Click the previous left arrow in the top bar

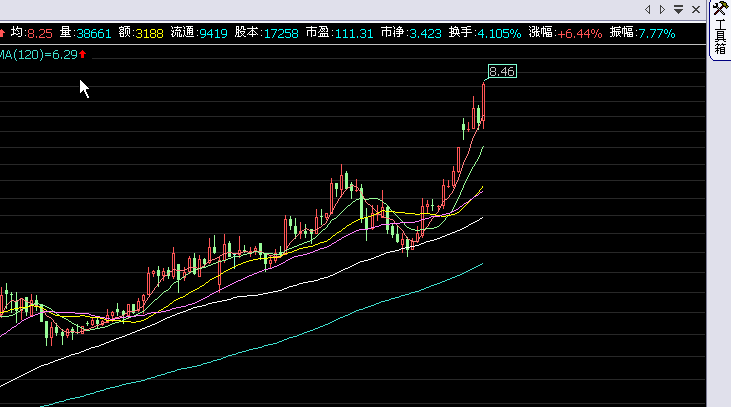click(648, 9)
